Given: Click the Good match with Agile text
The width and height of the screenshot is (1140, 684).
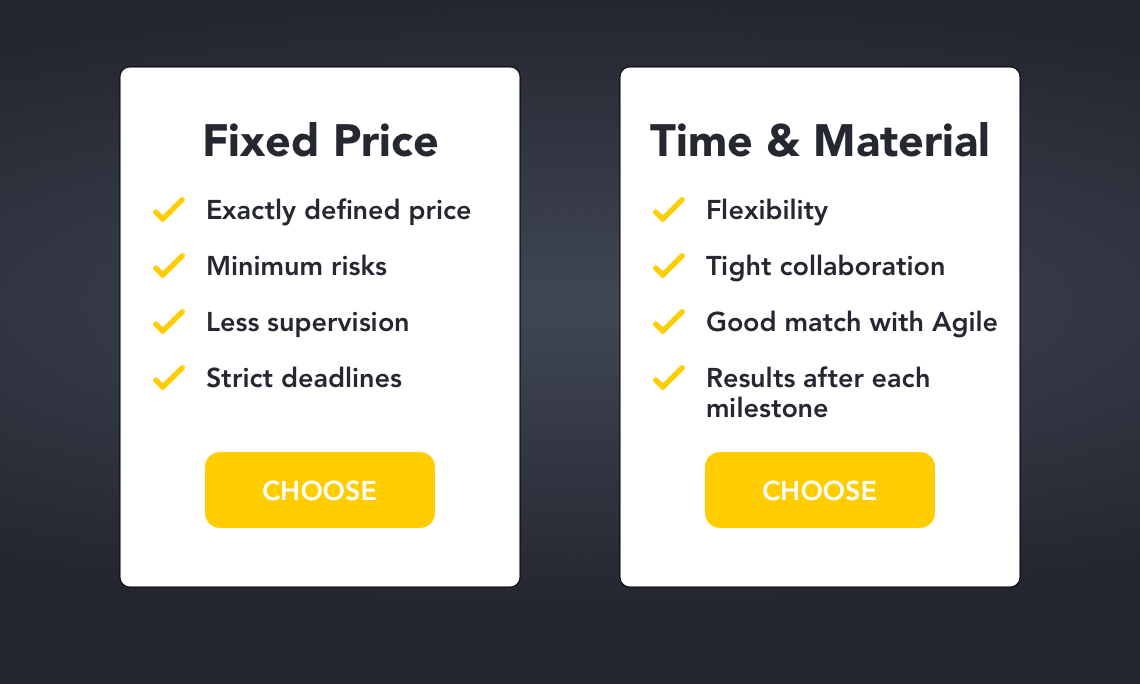Looking at the screenshot, I should pos(852,323).
